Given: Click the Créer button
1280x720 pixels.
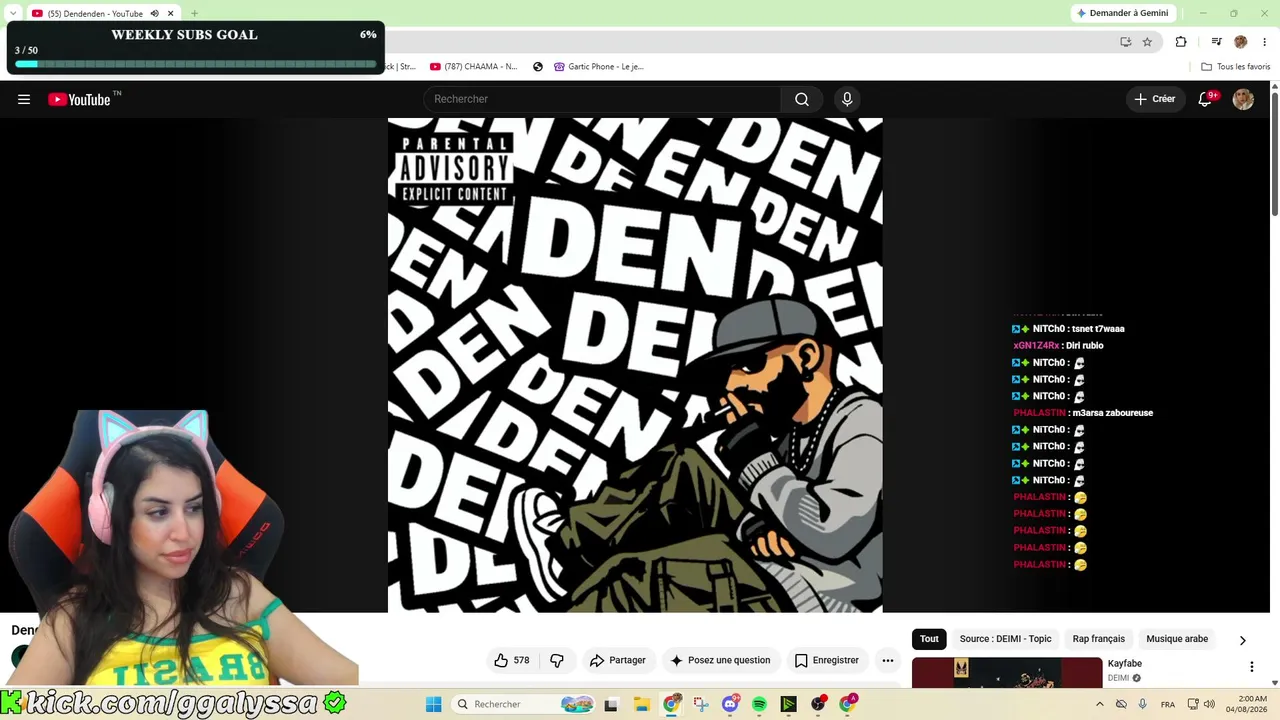Looking at the screenshot, I should [1155, 99].
